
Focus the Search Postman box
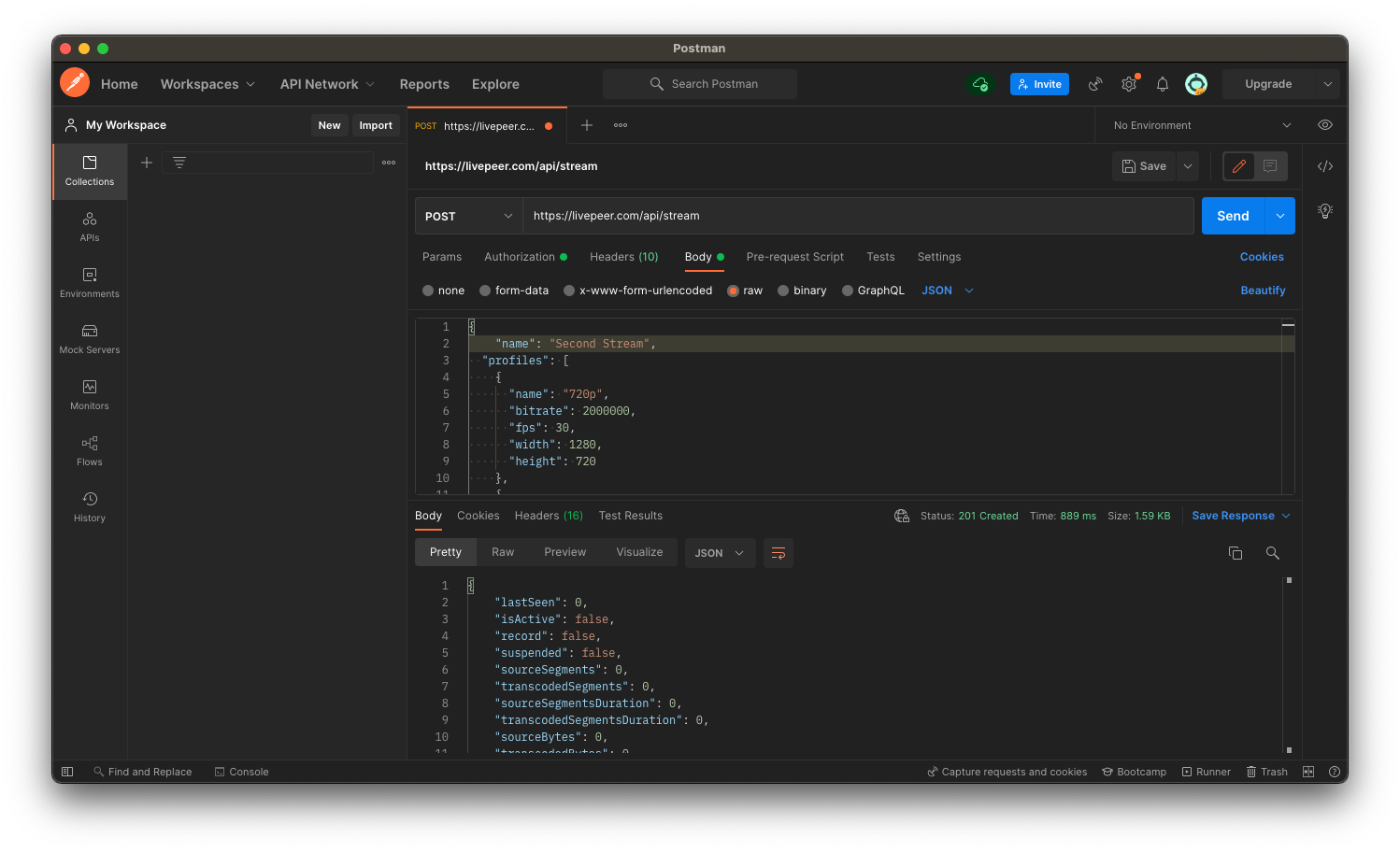(x=700, y=84)
